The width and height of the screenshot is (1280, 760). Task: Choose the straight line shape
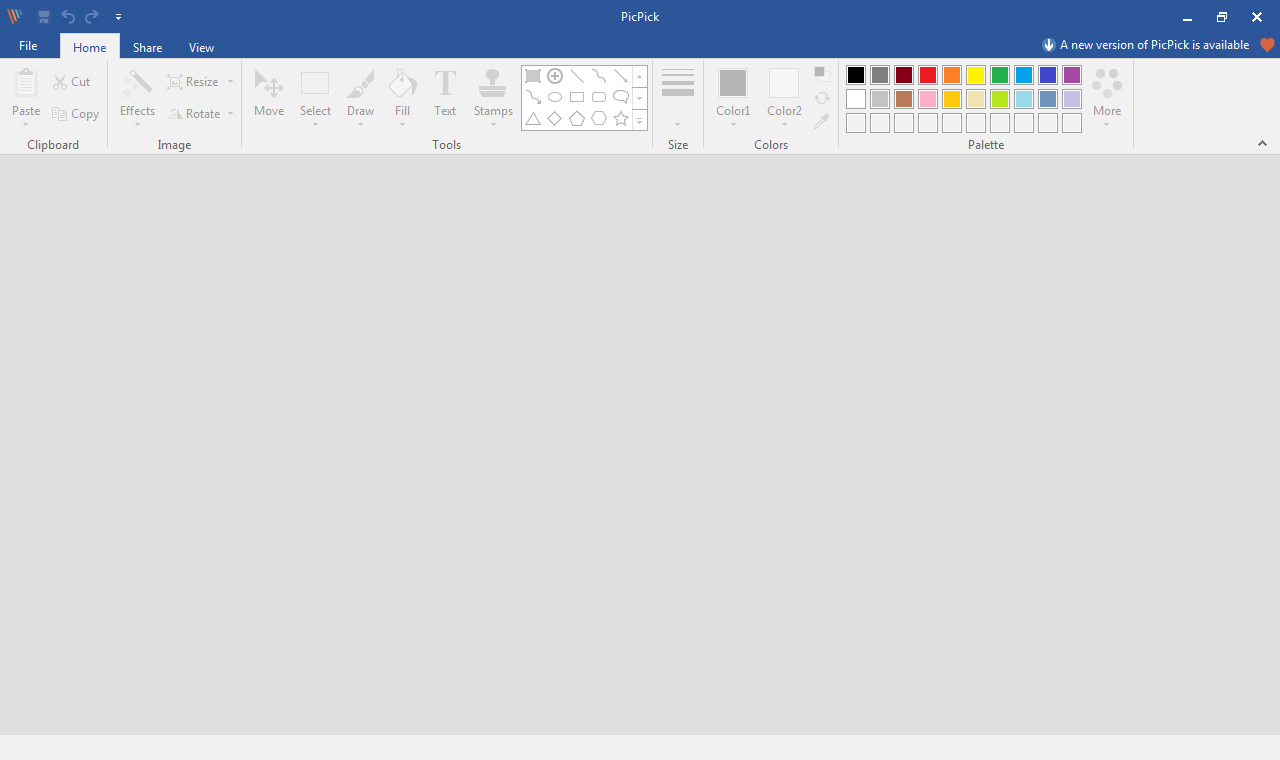[577, 76]
